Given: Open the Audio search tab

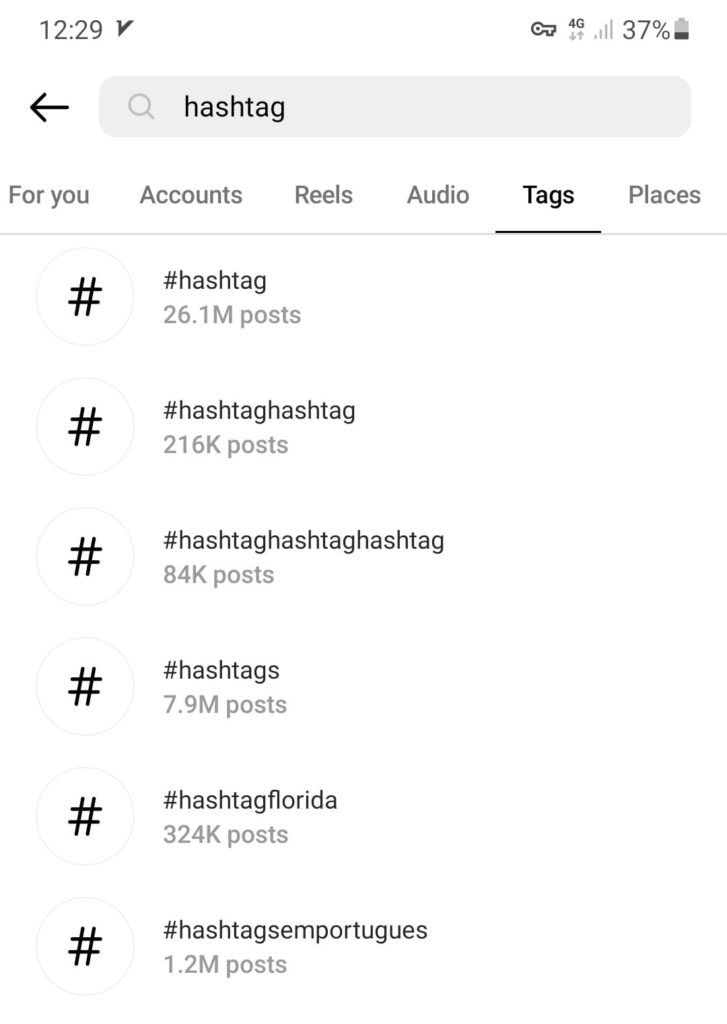Looking at the screenshot, I should coord(436,195).
